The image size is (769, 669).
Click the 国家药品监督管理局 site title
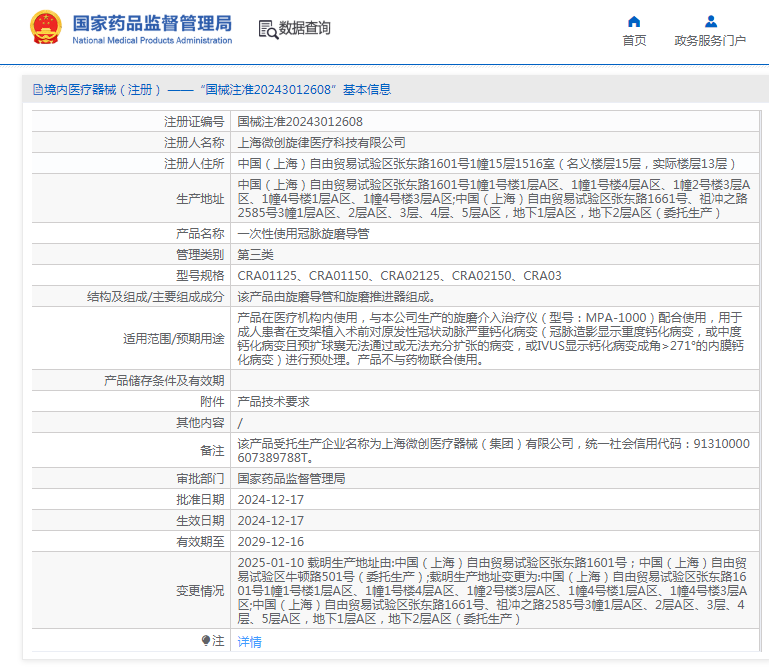(x=152, y=21)
